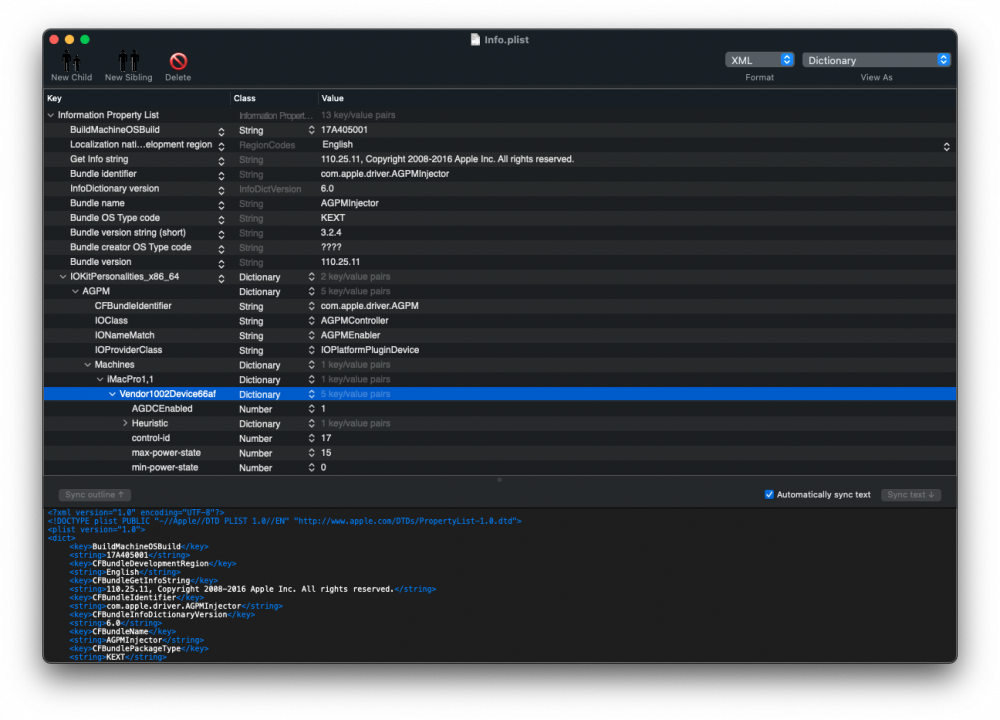Select the control-id key
This screenshot has width=1000, height=720.
(151, 438)
